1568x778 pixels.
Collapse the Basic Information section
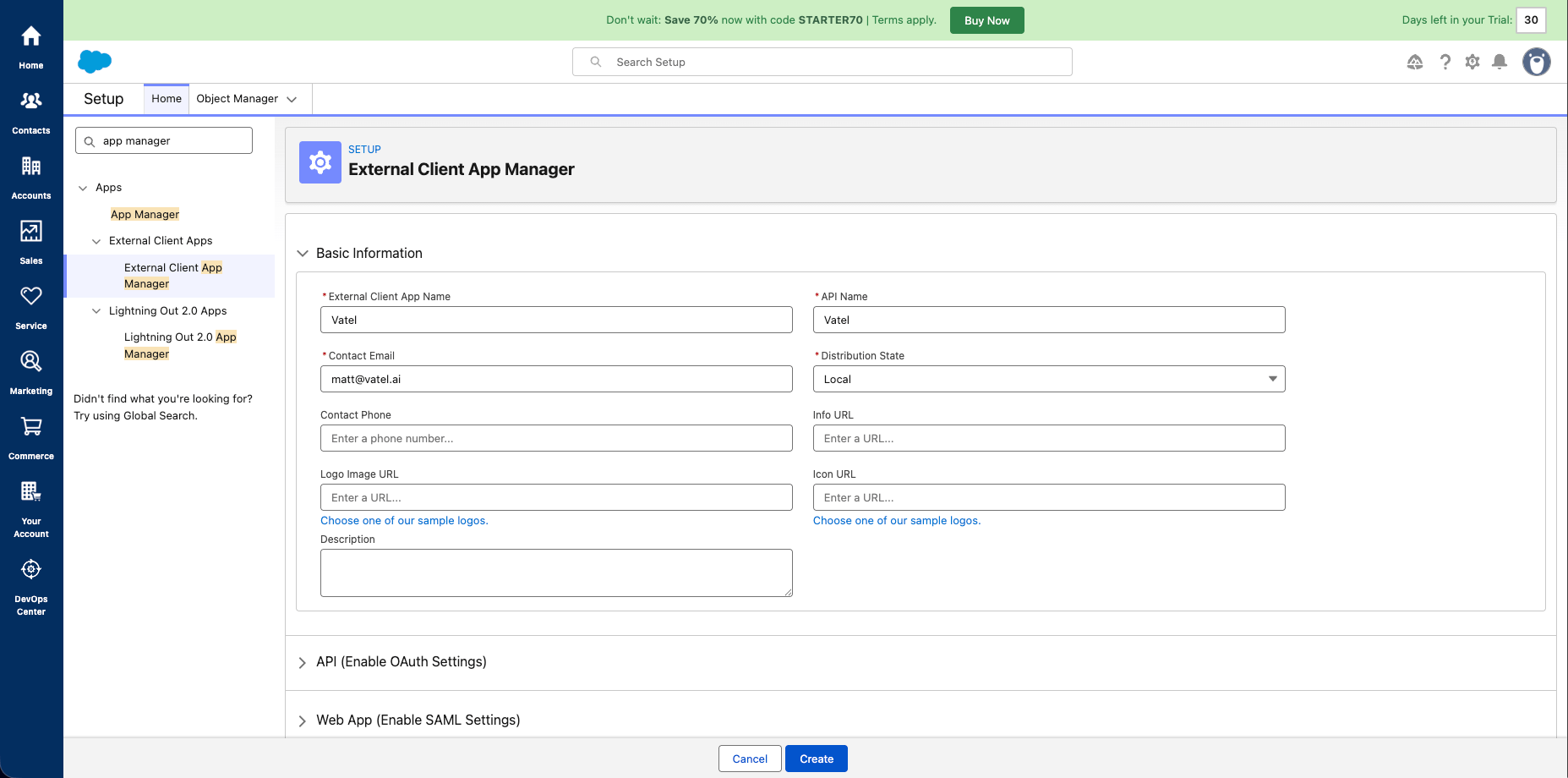[303, 254]
